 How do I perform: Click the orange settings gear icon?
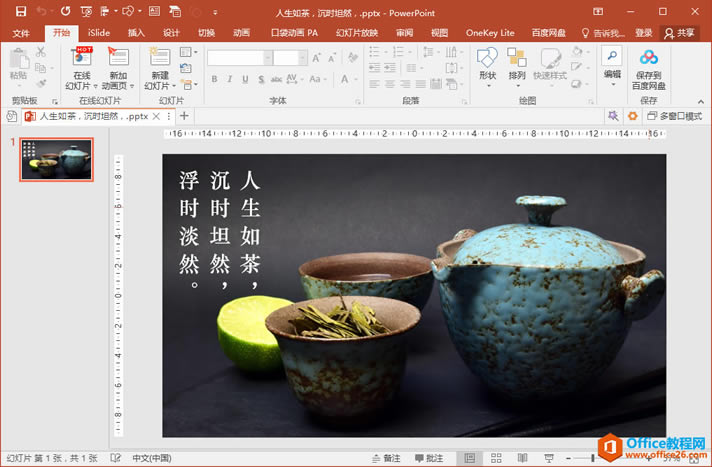pyautogui.click(x=633, y=116)
